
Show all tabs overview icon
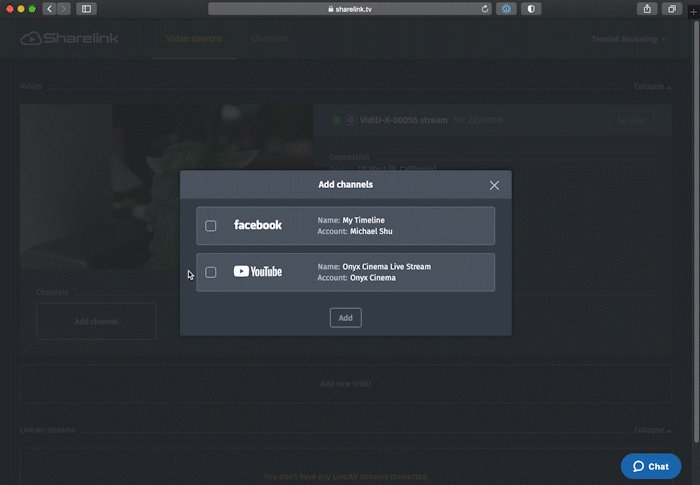coord(671,9)
